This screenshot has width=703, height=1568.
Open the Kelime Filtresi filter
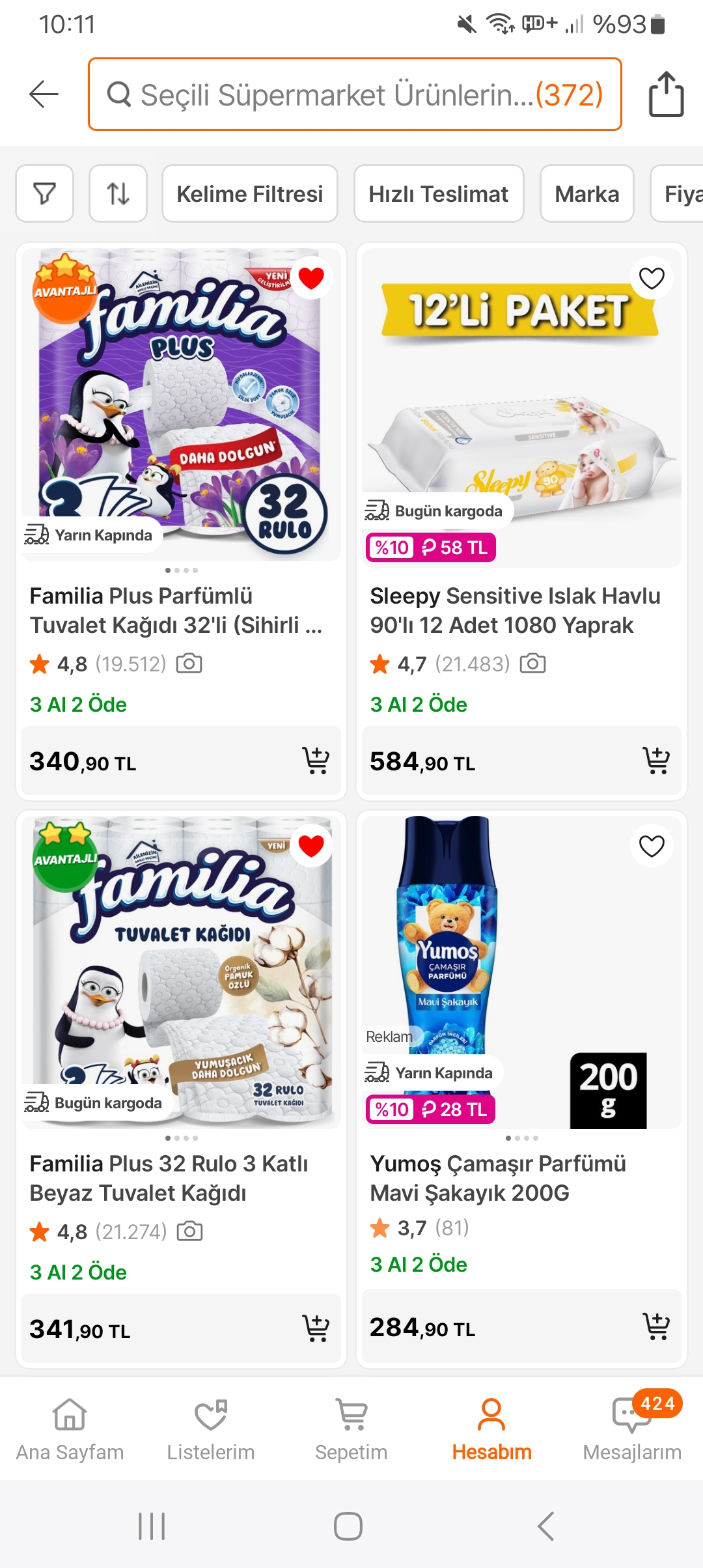pyautogui.click(x=249, y=193)
